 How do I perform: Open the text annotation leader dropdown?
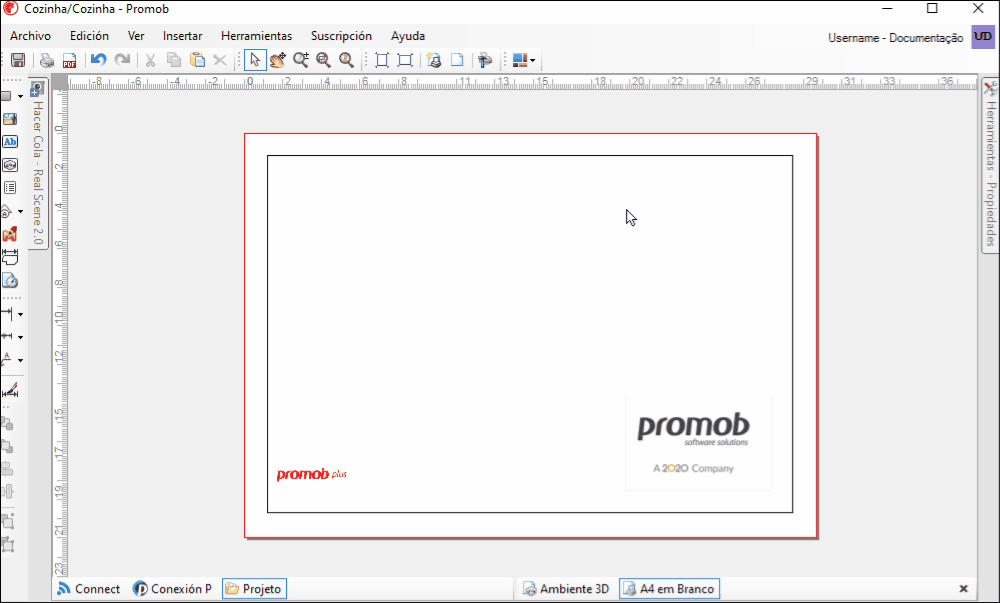click(x=20, y=360)
